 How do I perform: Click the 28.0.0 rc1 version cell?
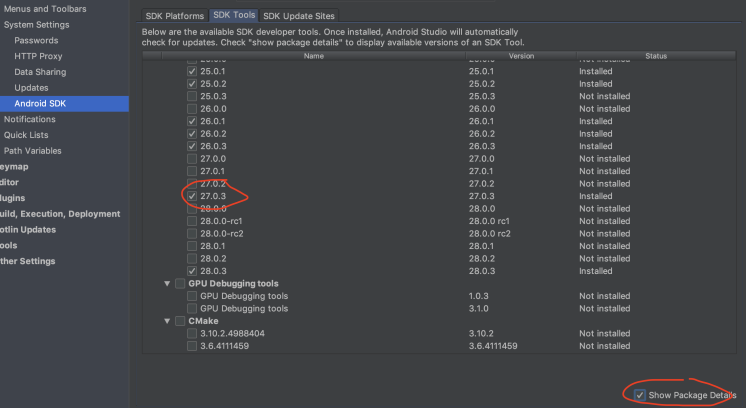tap(489, 221)
